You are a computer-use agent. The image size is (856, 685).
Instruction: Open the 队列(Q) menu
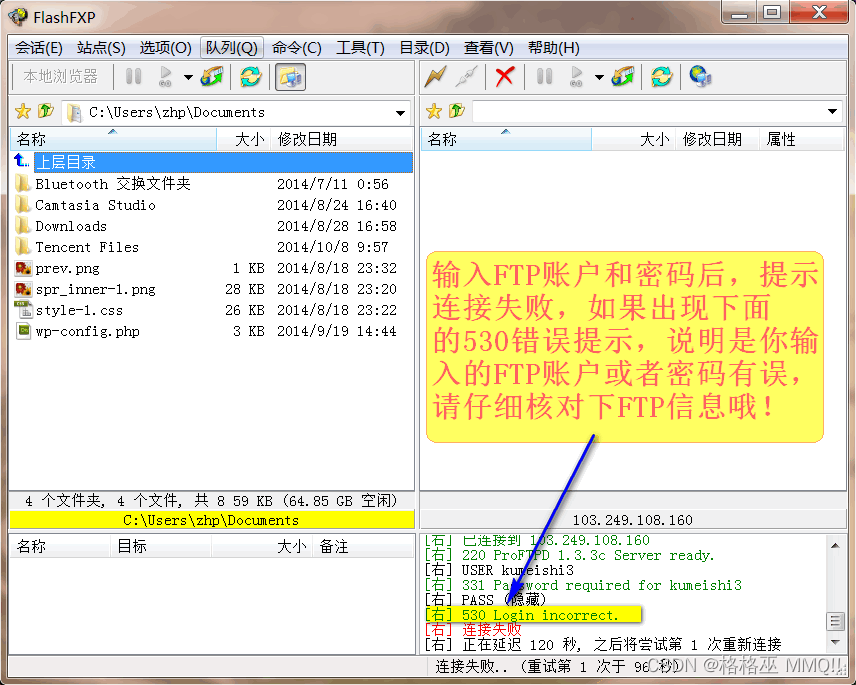(x=233, y=47)
